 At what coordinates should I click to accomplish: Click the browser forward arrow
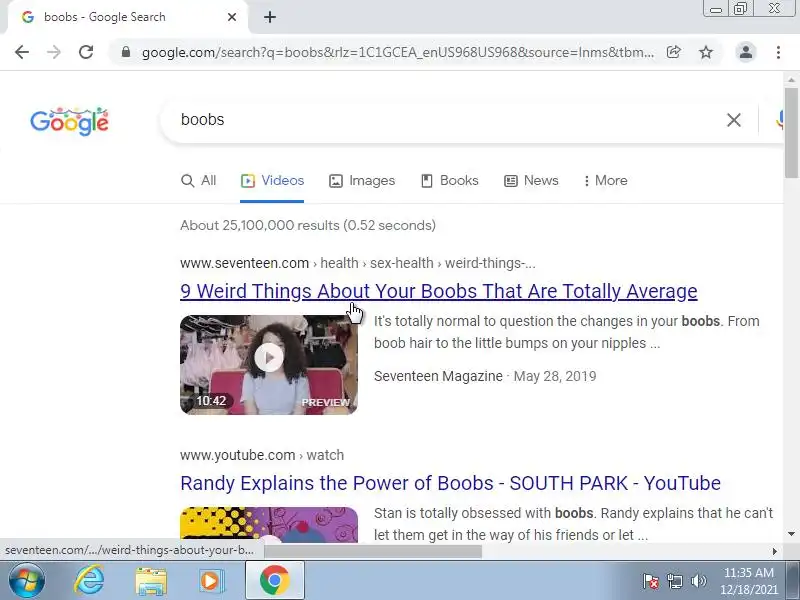(54, 52)
